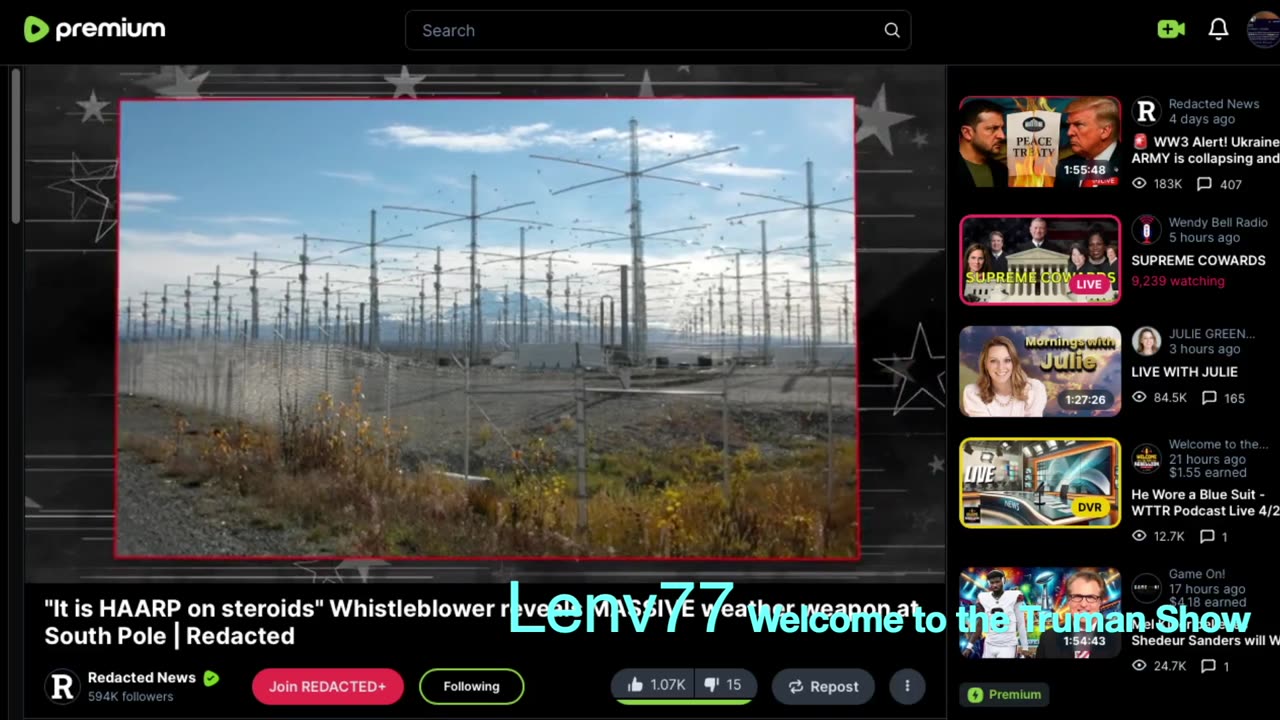
Task: Click the search magnifier icon
Action: click(892, 30)
